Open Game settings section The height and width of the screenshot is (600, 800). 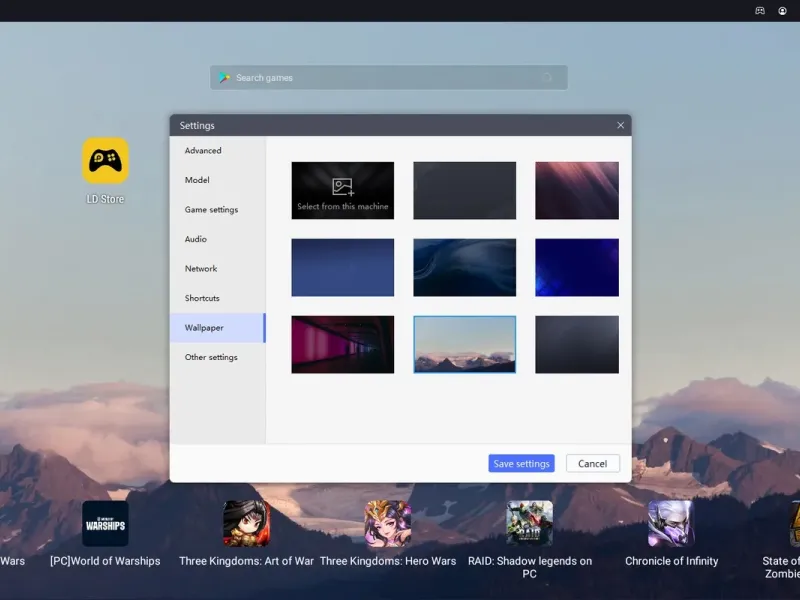point(218,210)
